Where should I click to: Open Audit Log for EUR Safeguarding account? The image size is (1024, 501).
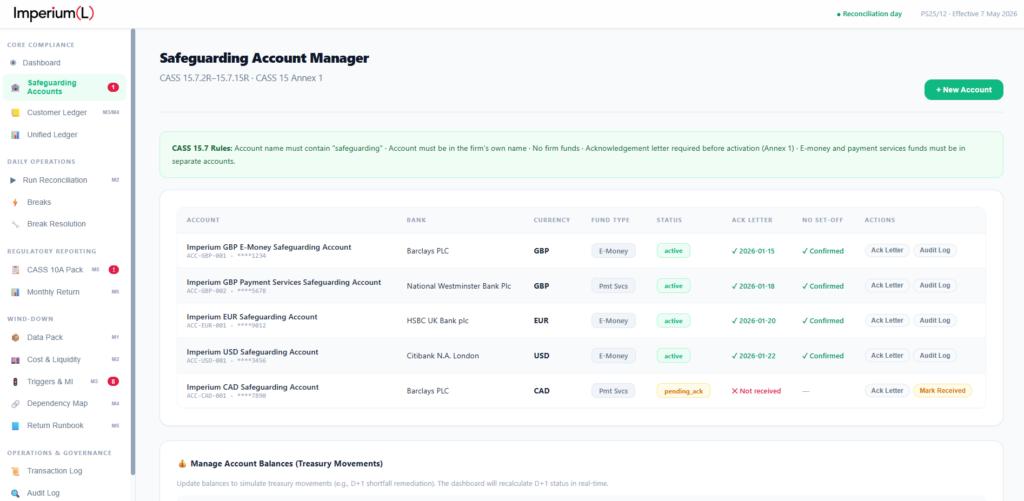(x=935, y=321)
